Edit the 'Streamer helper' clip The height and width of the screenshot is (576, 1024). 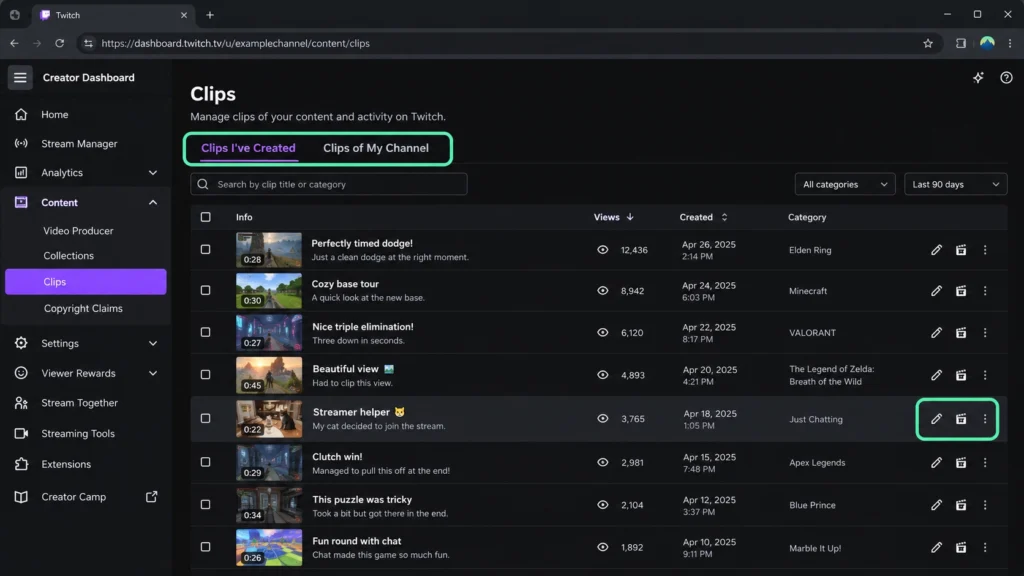[x=936, y=419]
